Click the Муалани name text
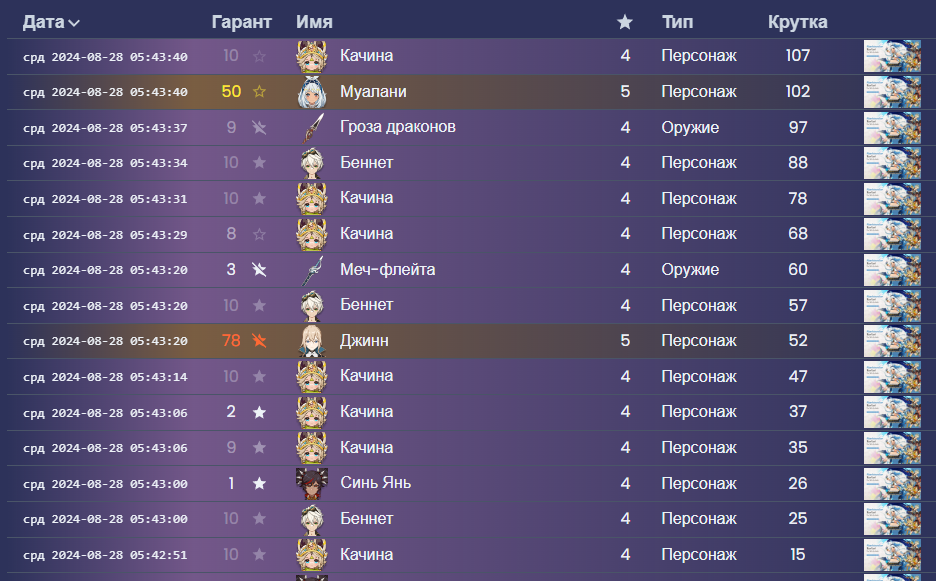936x581 pixels. [x=373, y=92]
